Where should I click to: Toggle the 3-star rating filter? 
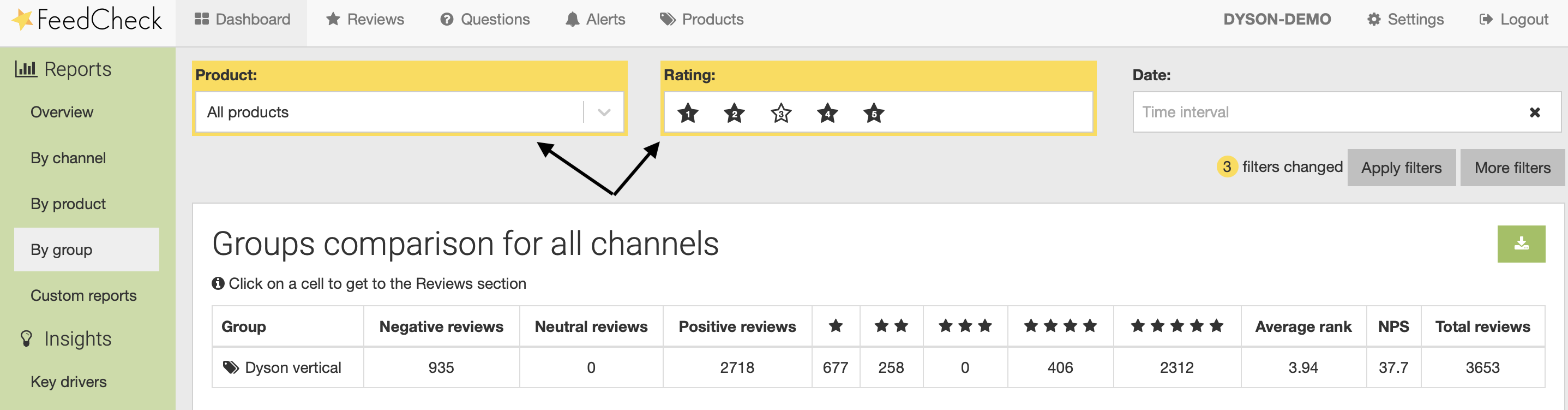781,112
